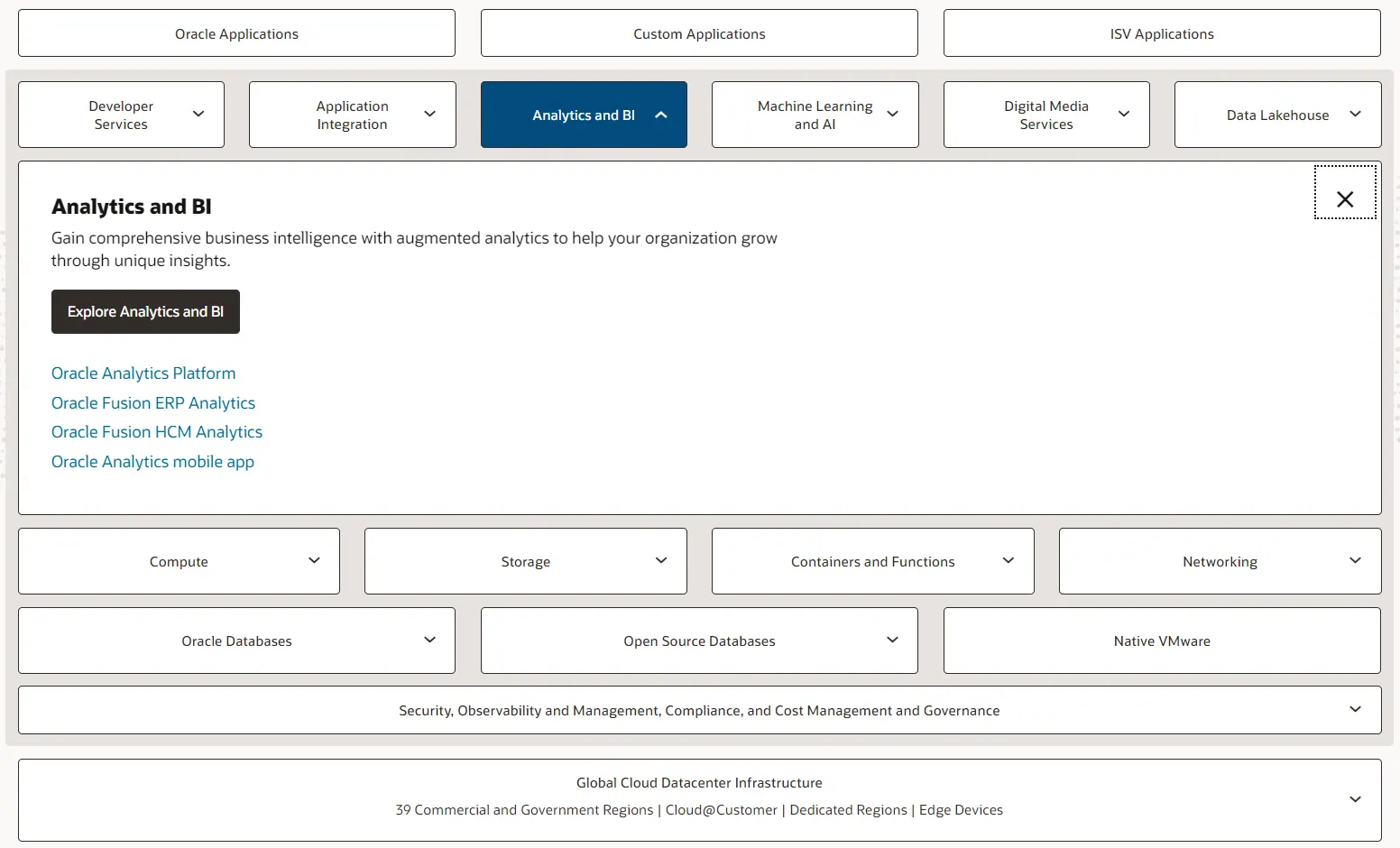The height and width of the screenshot is (848, 1400).
Task: Click the Oracle Applications box
Action: (236, 33)
